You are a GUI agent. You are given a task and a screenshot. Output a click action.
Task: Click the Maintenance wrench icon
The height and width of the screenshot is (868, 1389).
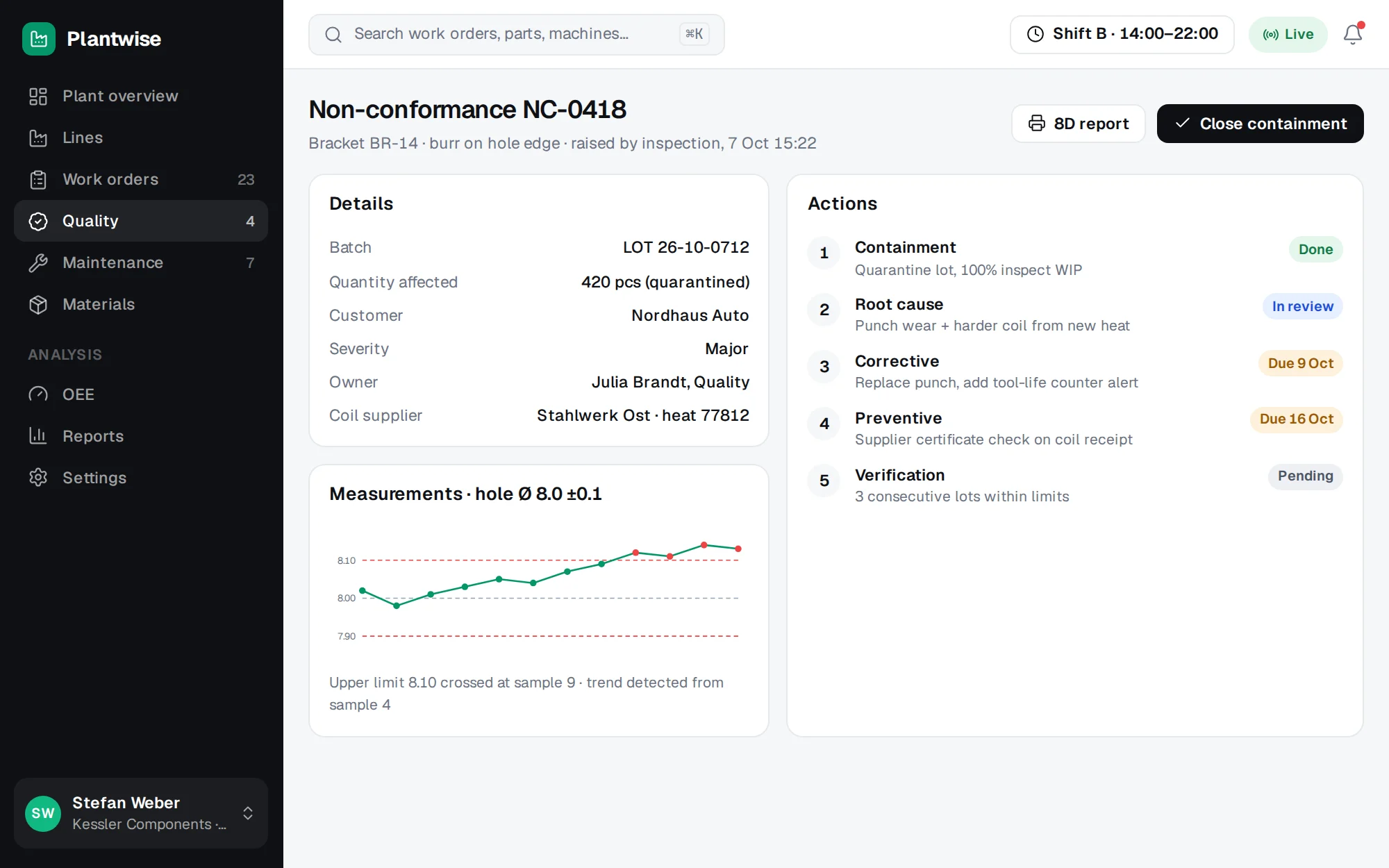click(x=38, y=262)
